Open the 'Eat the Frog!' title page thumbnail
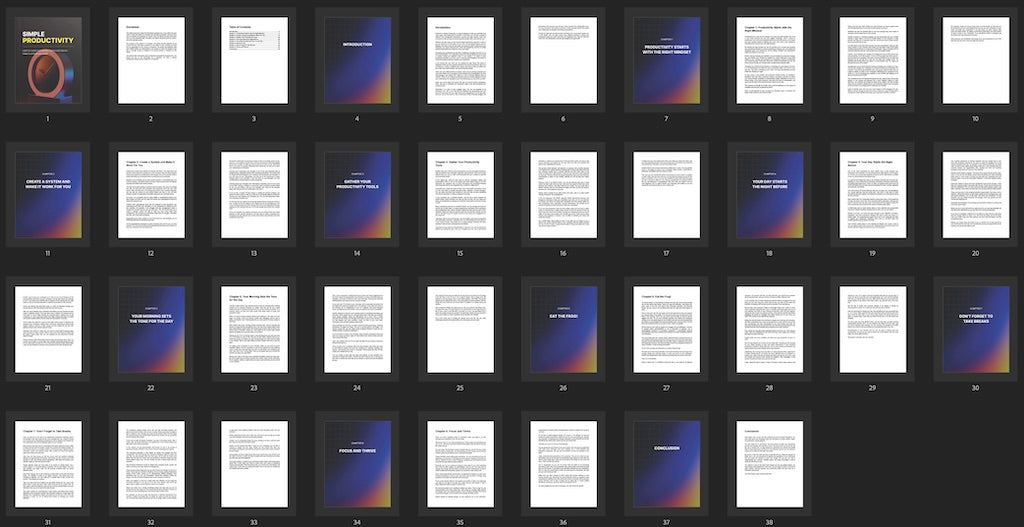Viewport: 1024px width, 527px height. pyautogui.click(x=563, y=330)
